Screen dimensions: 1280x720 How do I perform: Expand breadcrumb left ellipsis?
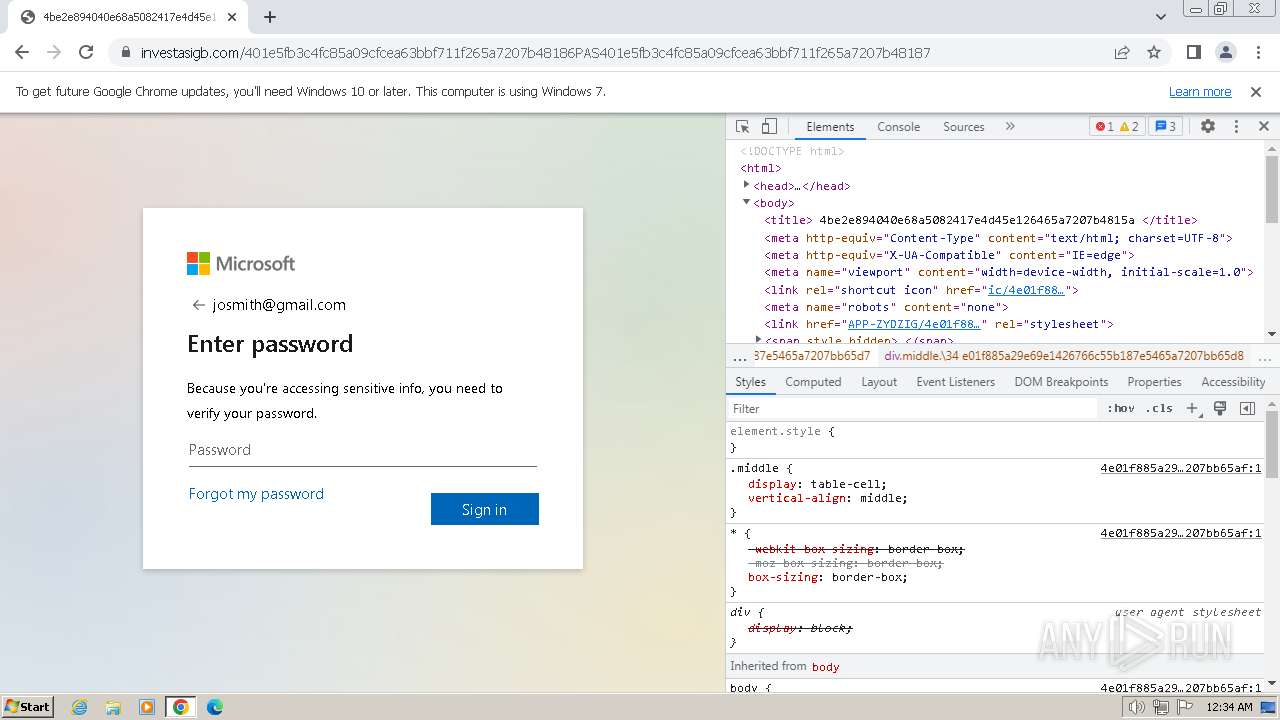point(739,356)
